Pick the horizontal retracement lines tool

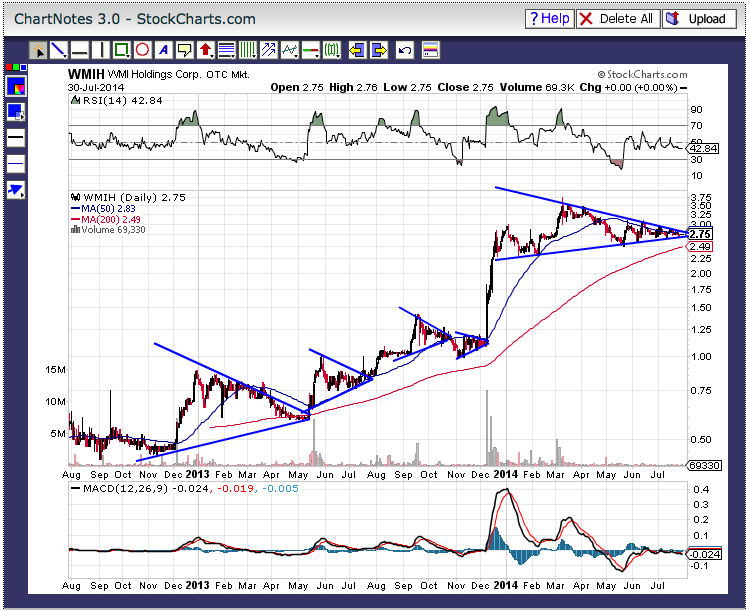[x=227, y=50]
